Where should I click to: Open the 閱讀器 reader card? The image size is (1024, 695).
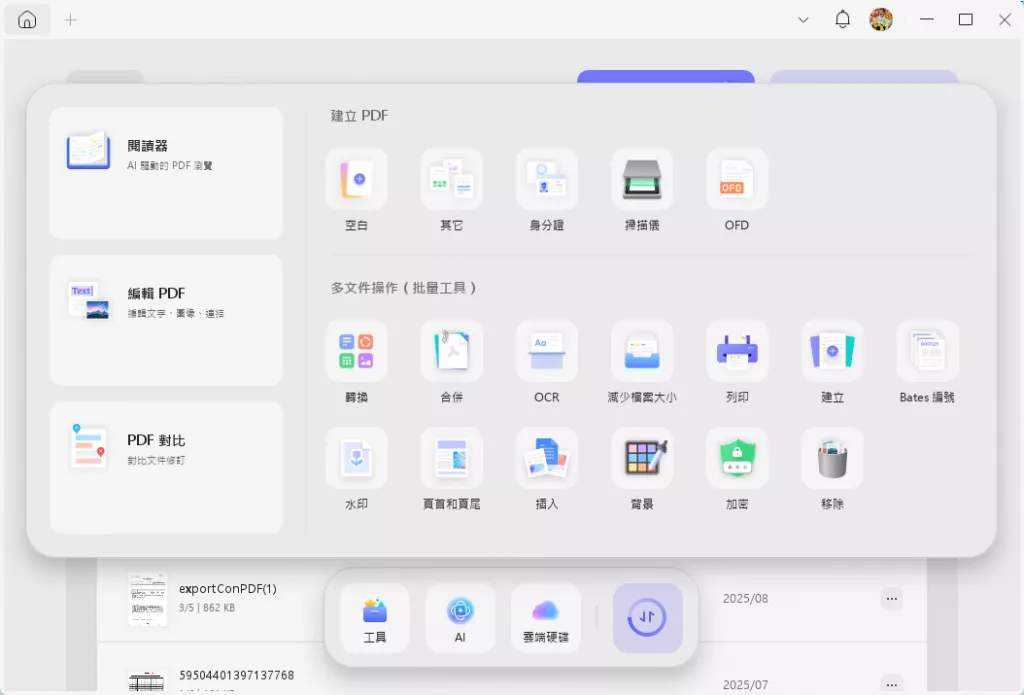pos(166,173)
